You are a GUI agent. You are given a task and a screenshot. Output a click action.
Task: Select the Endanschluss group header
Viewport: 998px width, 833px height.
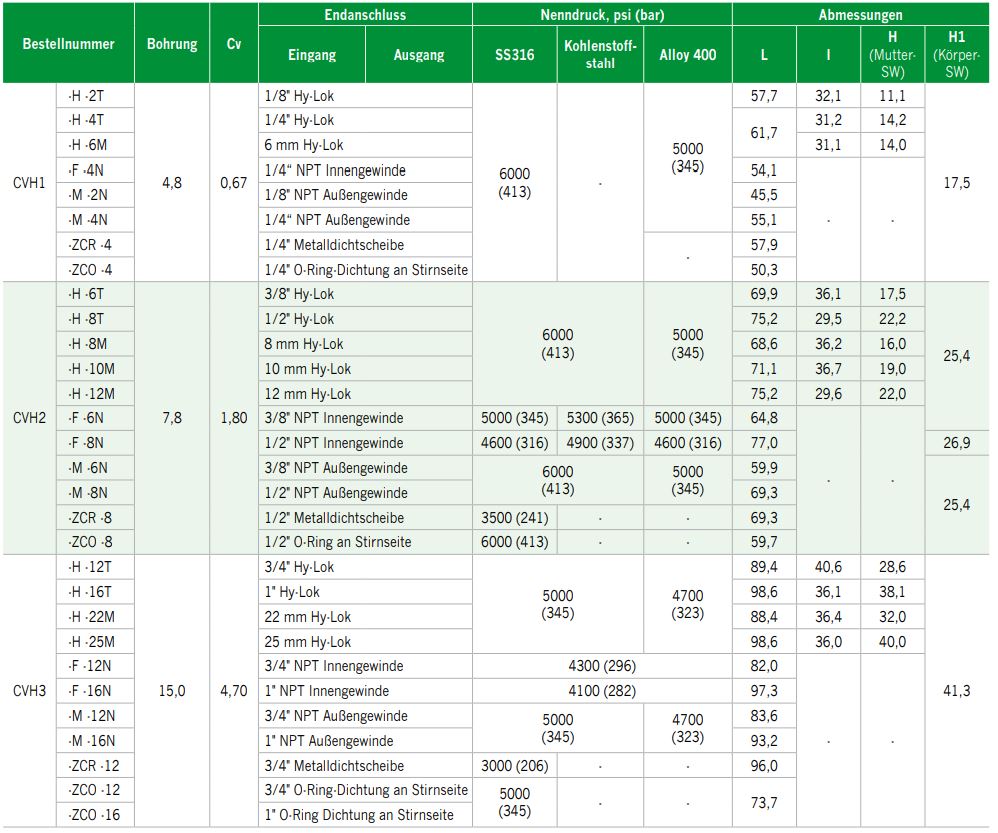(x=365, y=15)
